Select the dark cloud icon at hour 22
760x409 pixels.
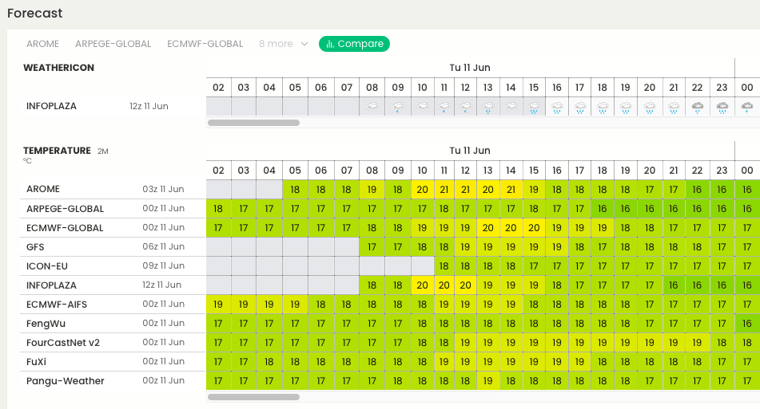point(697,107)
